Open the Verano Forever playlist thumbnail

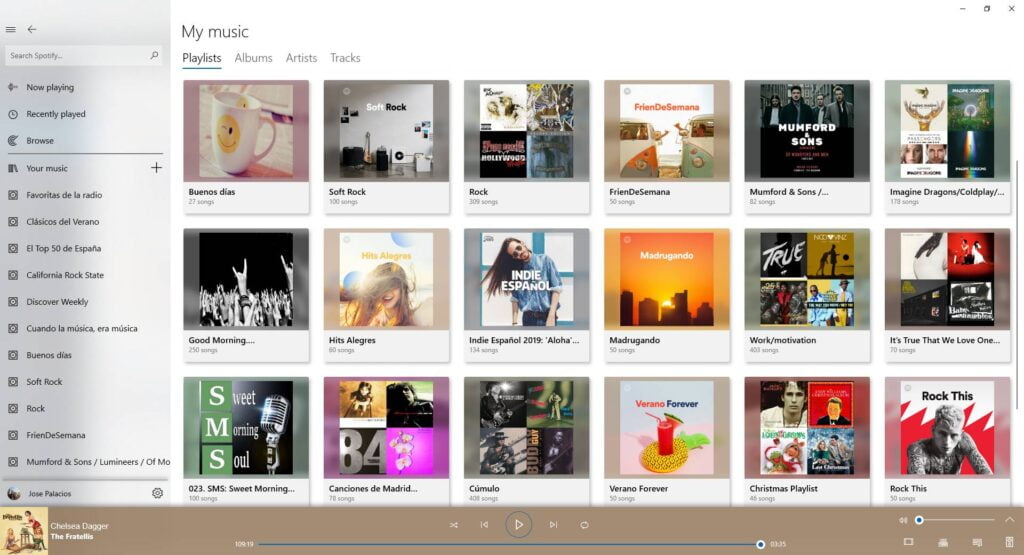coord(667,427)
